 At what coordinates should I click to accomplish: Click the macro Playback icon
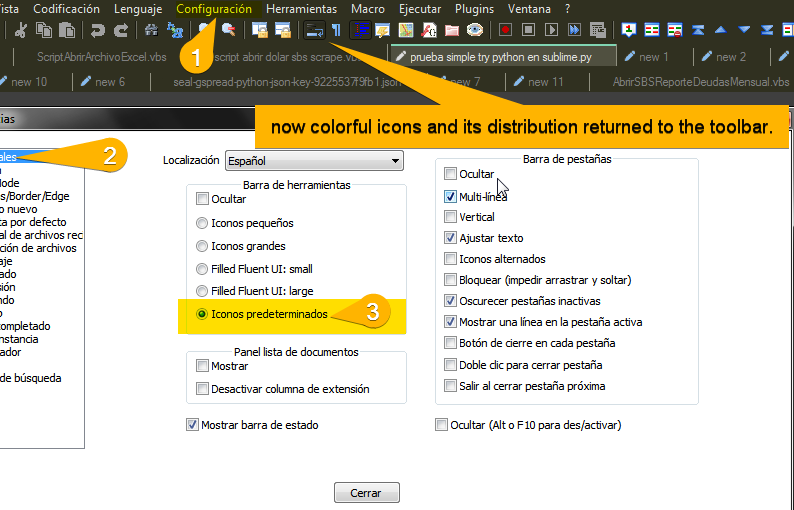coord(551,30)
